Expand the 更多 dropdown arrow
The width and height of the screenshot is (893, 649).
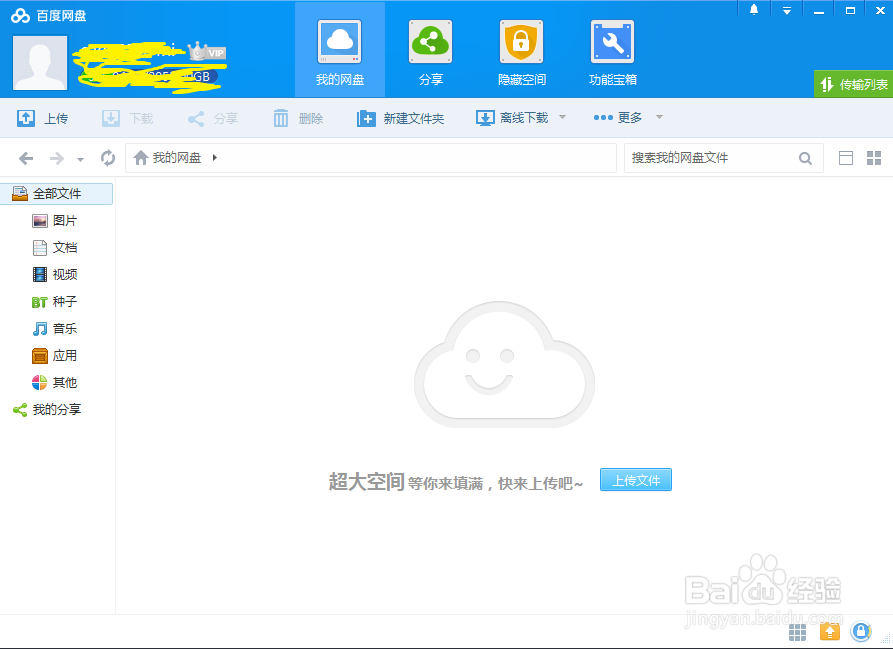pyautogui.click(x=659, y=117)
